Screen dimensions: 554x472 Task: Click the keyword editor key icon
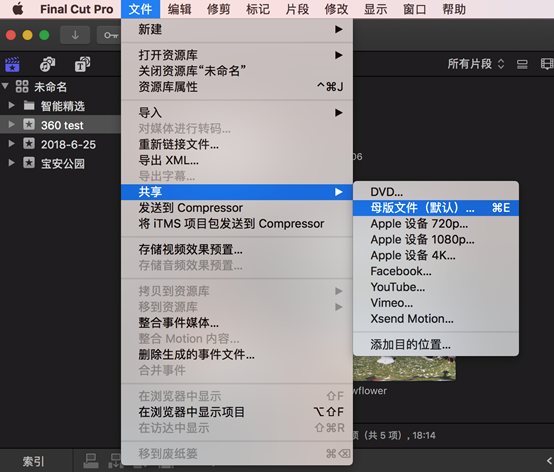pyautogui.click(x=111, y=35)
